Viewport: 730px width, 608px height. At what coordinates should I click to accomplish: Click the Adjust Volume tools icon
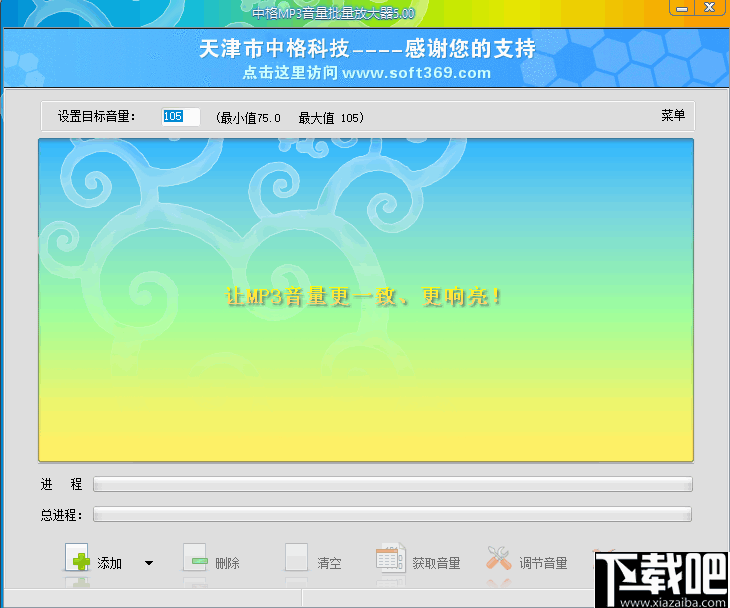coord(499,558)
